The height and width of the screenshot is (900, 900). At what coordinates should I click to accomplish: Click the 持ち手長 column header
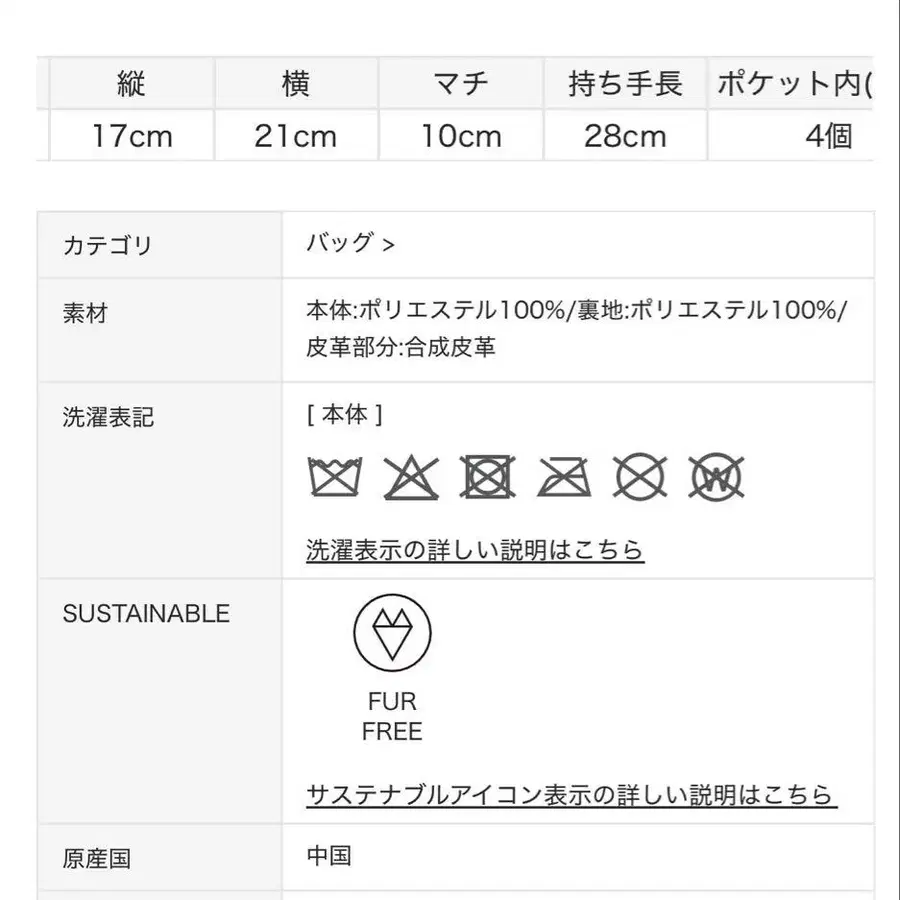click(625, 84)
